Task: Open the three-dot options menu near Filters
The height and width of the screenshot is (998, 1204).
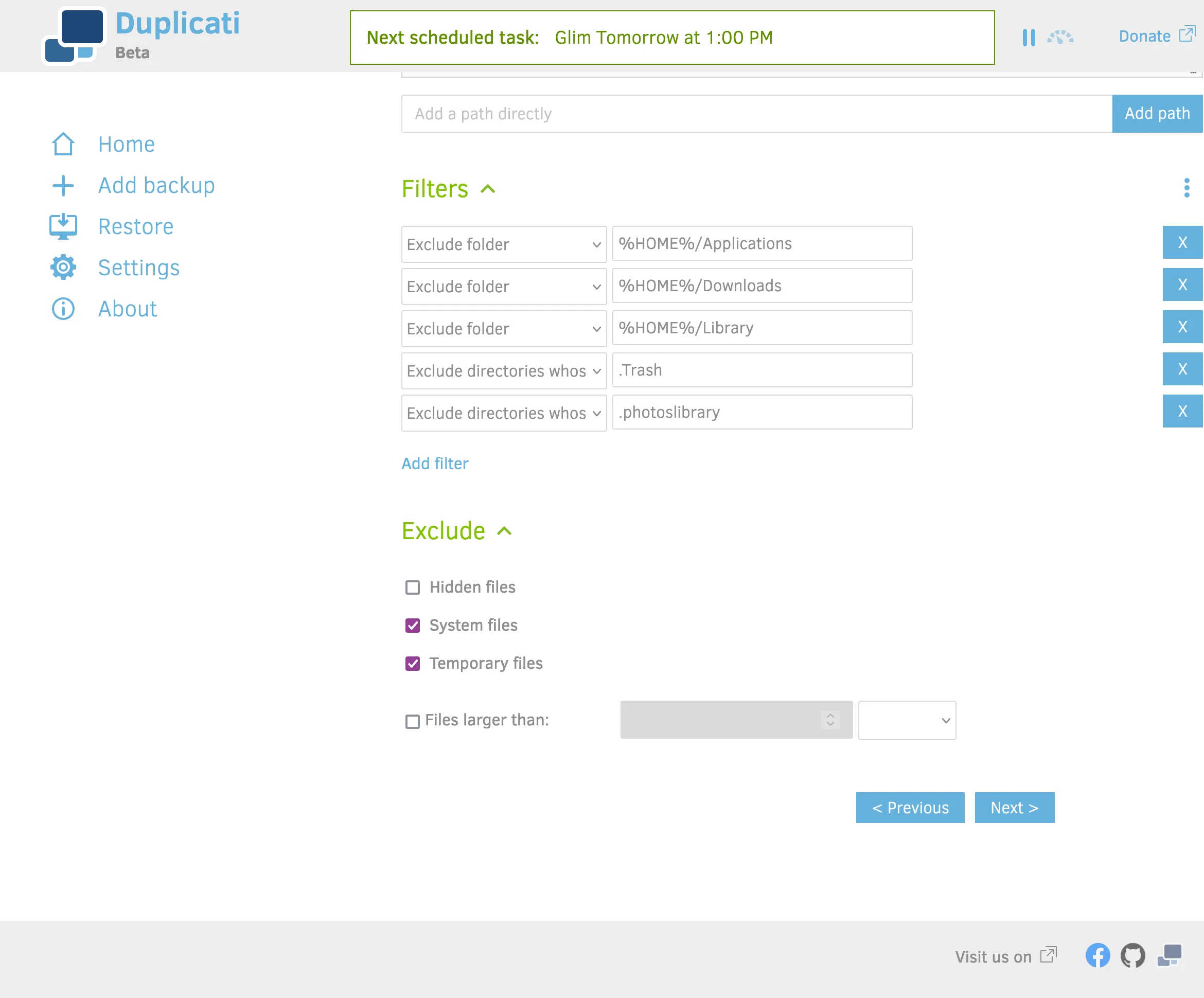Action: coord(1186,189)
